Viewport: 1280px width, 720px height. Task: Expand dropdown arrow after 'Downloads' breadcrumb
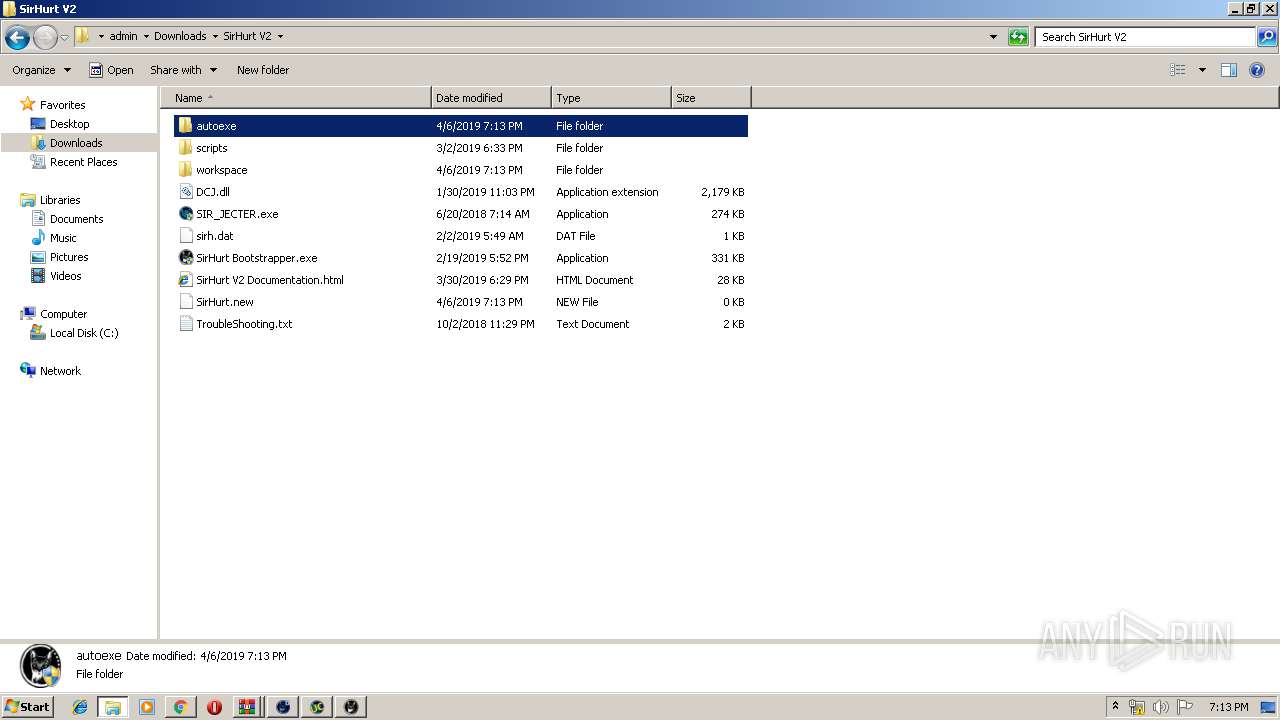point(215,36)
